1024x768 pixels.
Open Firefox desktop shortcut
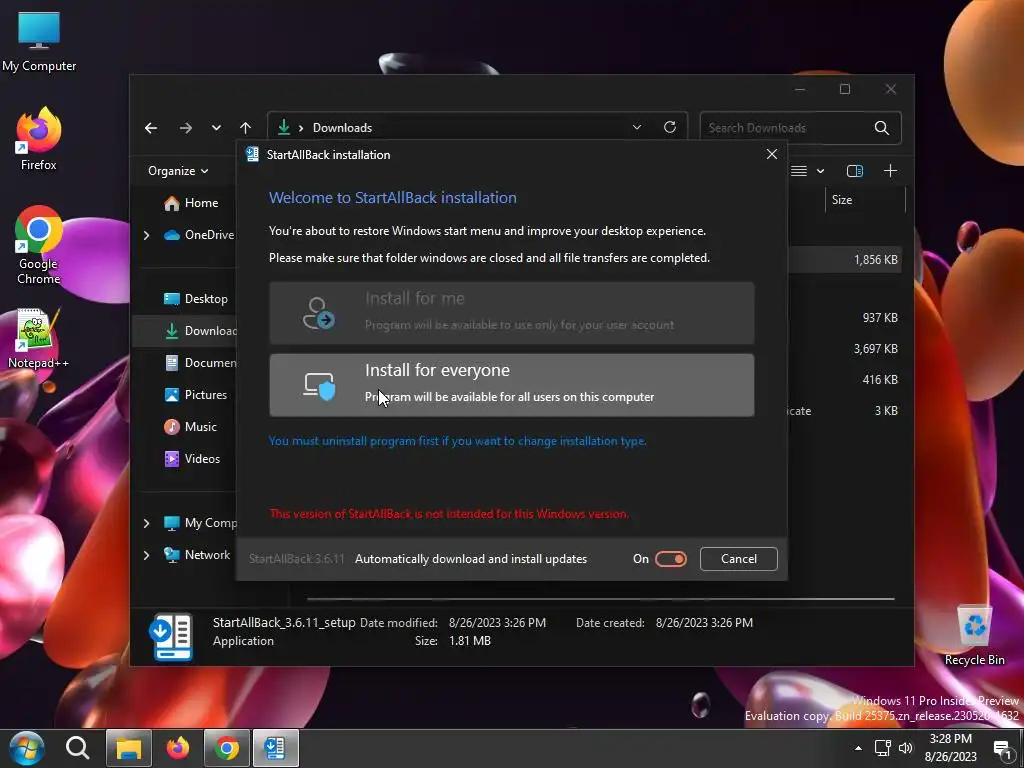[39, 138]
